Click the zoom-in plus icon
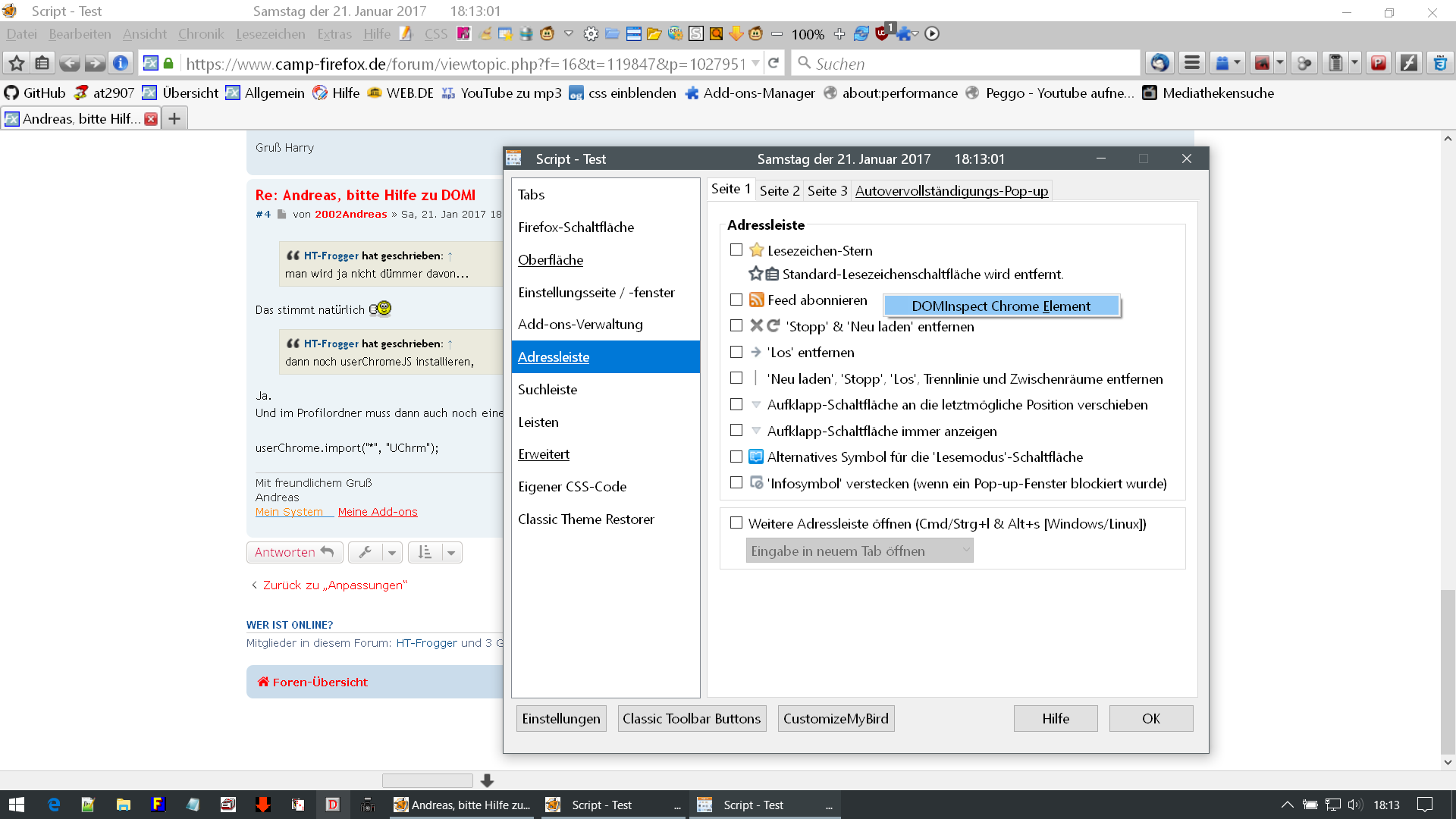The width and height of the screenshot is (1456, 819). click(x=839, y=34)
